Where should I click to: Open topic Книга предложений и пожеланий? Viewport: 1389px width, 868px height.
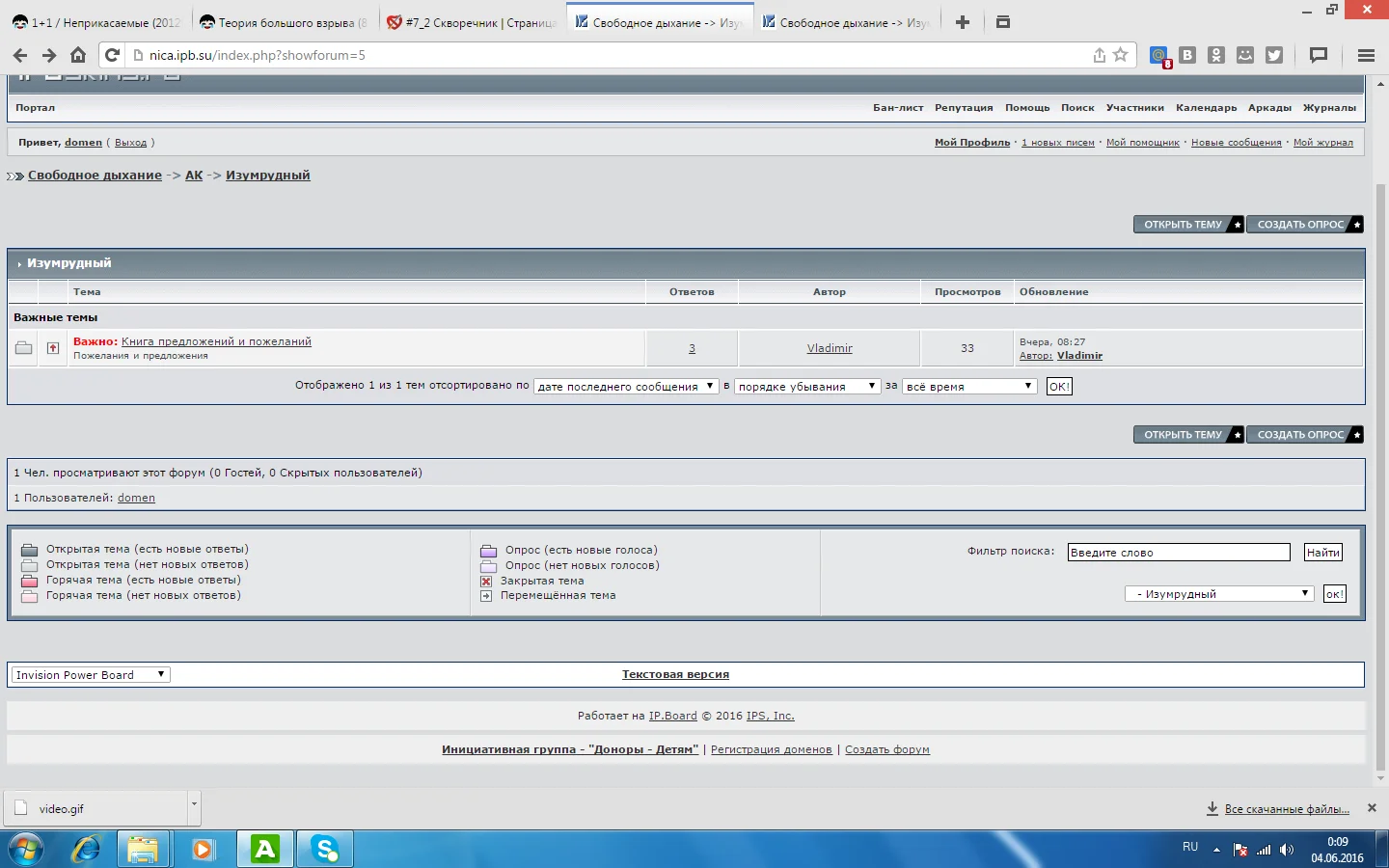216,341
